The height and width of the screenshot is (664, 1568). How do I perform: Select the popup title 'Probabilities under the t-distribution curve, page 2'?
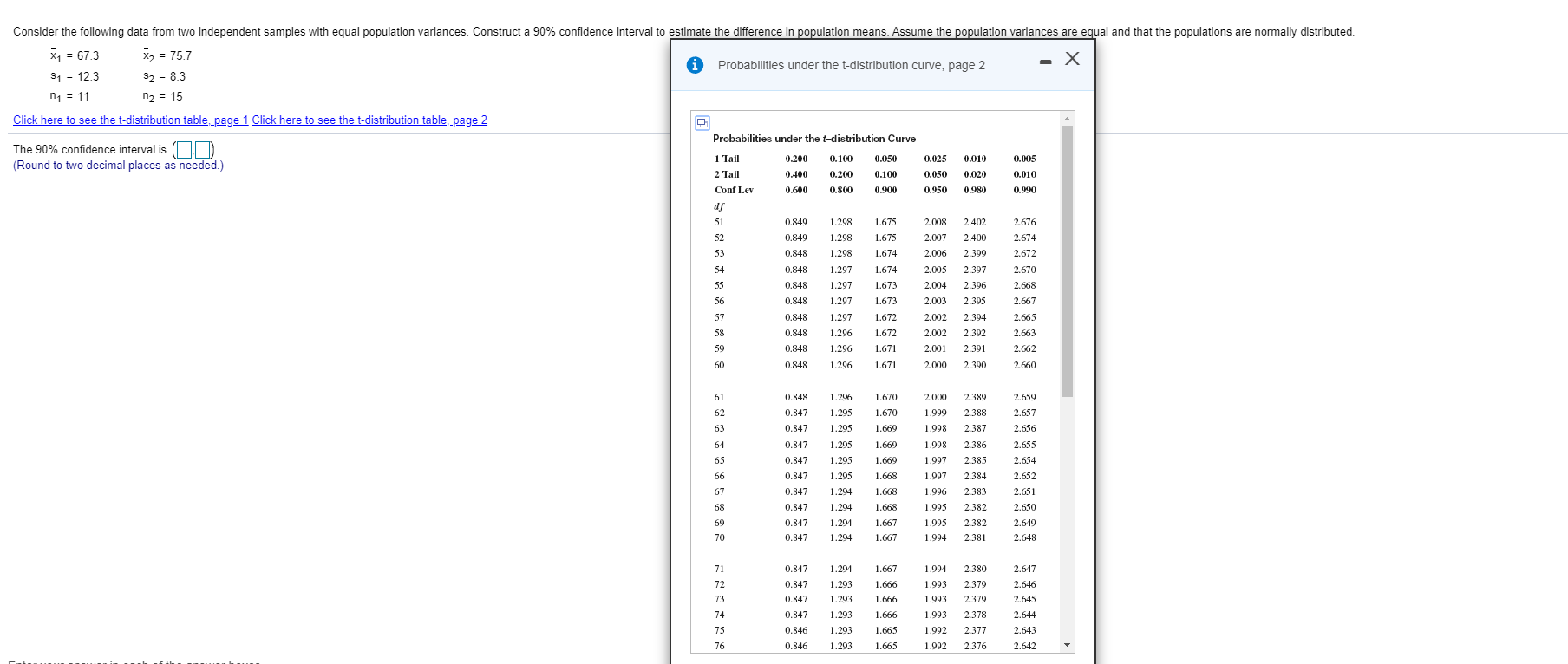[852, 65]
